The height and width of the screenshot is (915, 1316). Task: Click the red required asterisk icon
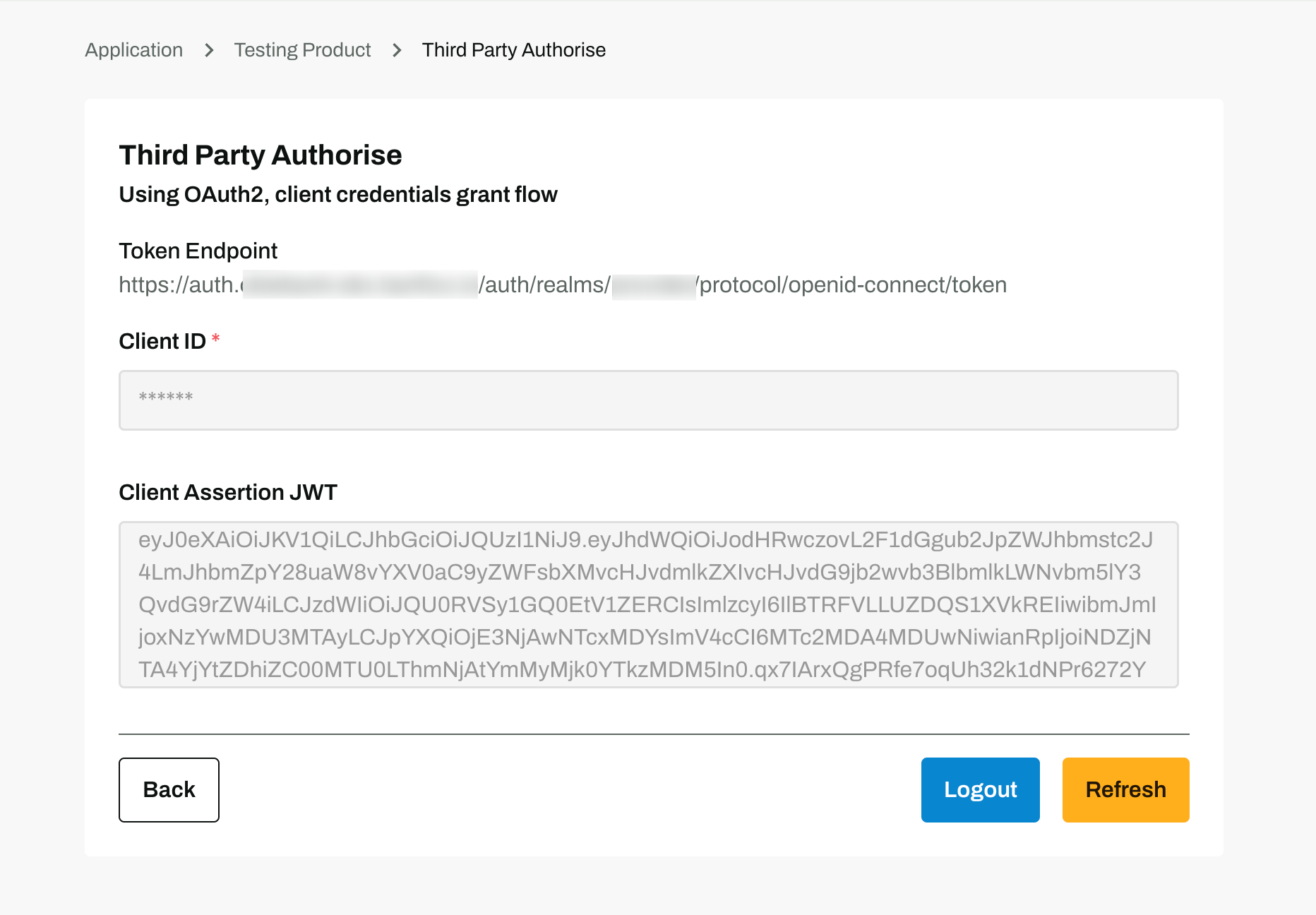216,340
